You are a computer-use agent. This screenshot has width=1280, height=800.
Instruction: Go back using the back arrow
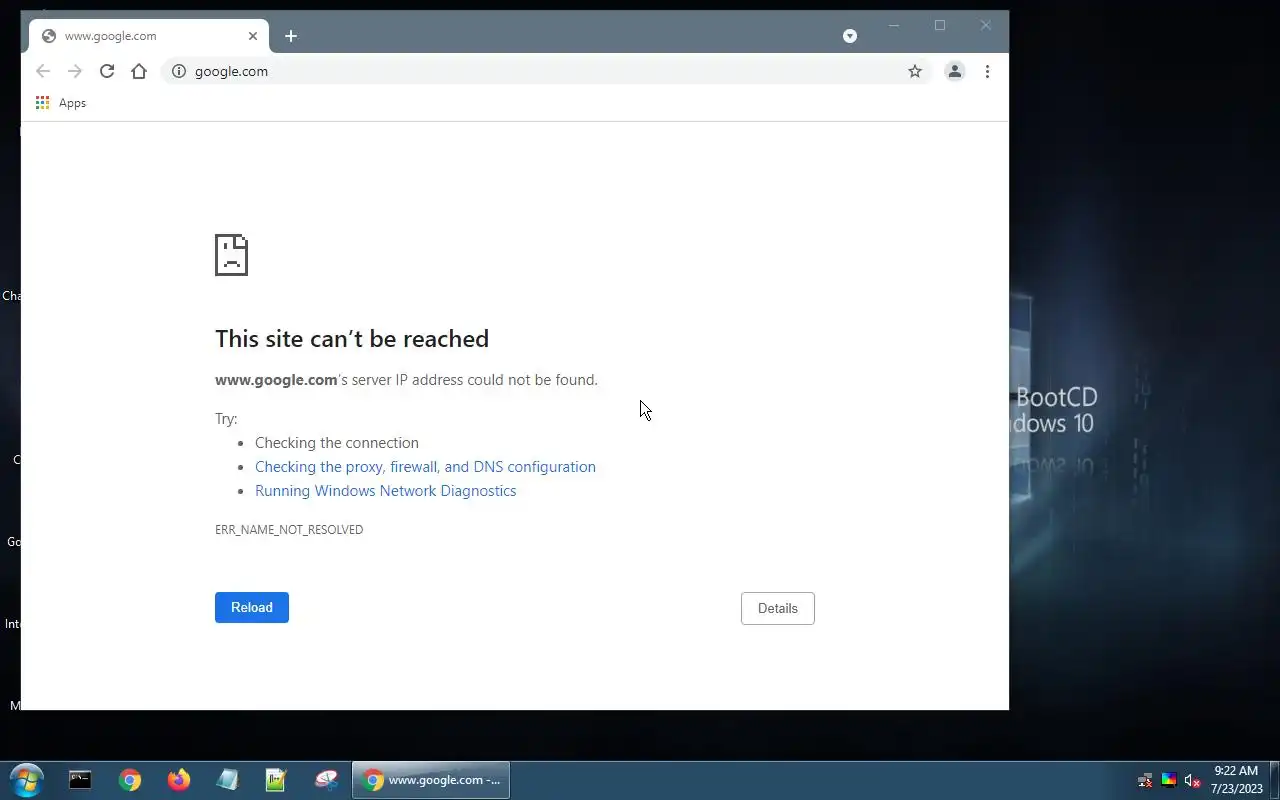[x=43, y=71]
